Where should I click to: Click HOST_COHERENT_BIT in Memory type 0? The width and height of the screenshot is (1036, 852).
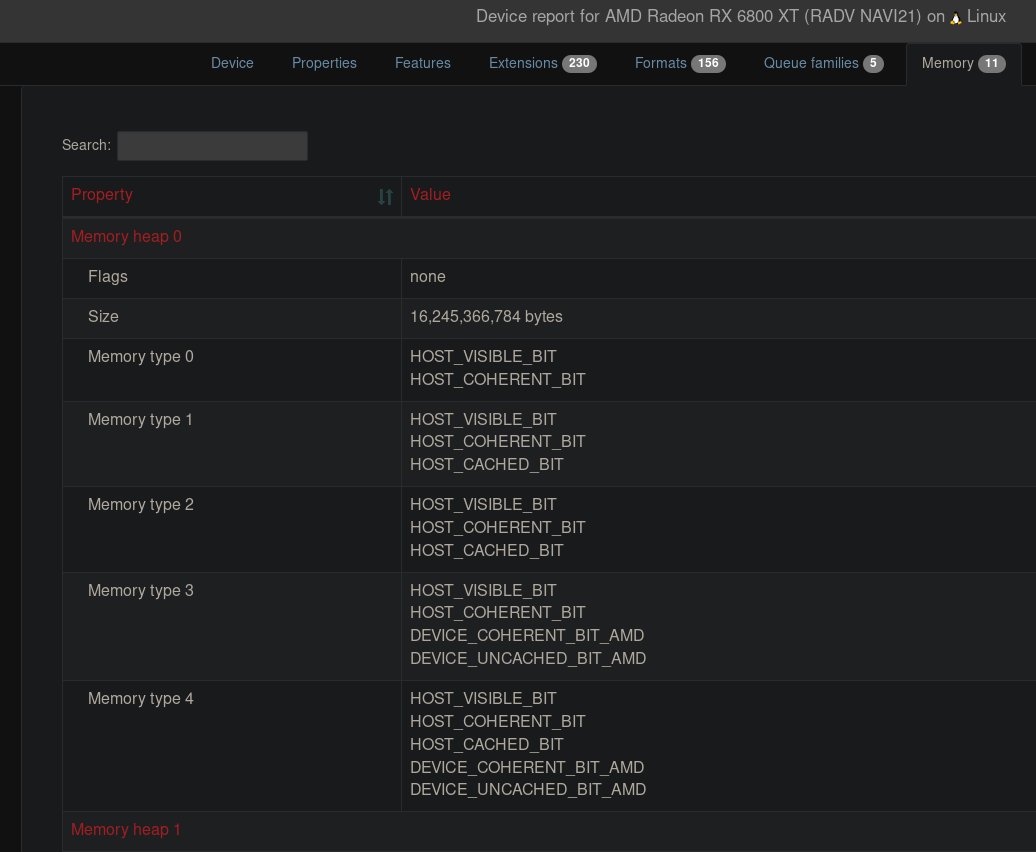(x=498, y=380)
